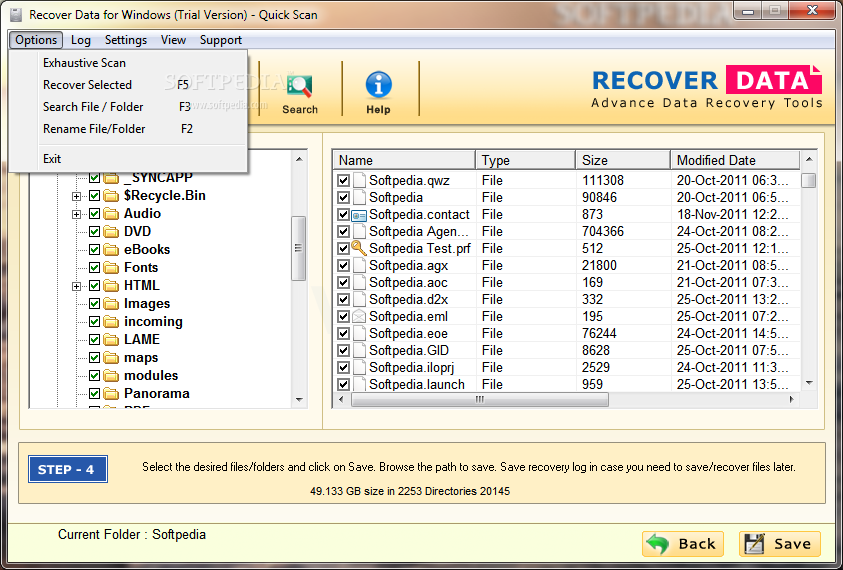Screen dimensions: 843x570
Task: Toggle the Images folder checkbox
Action: [x=95, y=304]
